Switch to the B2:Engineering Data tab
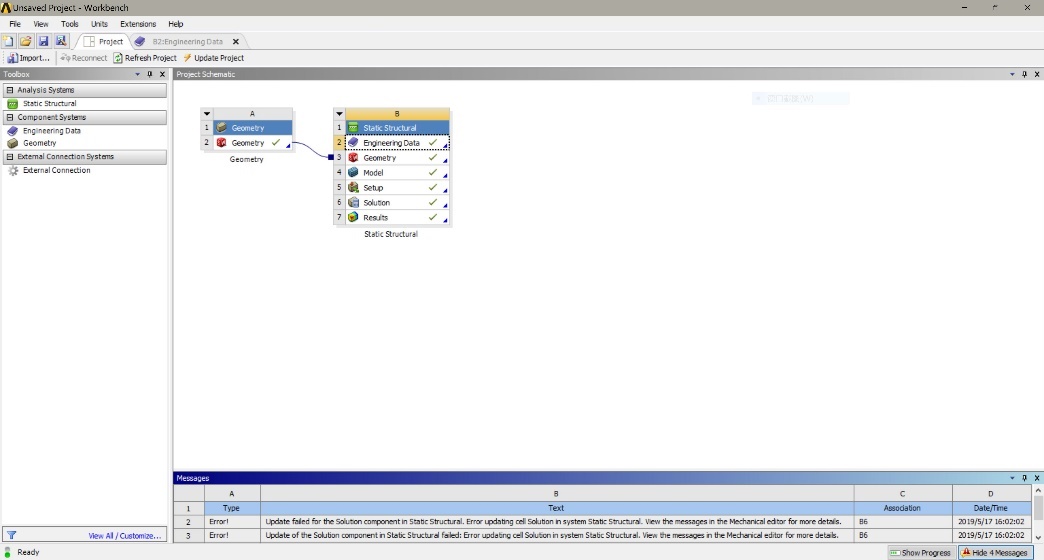This screenshot has height=560, width=1044. click(x=187, y=42)
